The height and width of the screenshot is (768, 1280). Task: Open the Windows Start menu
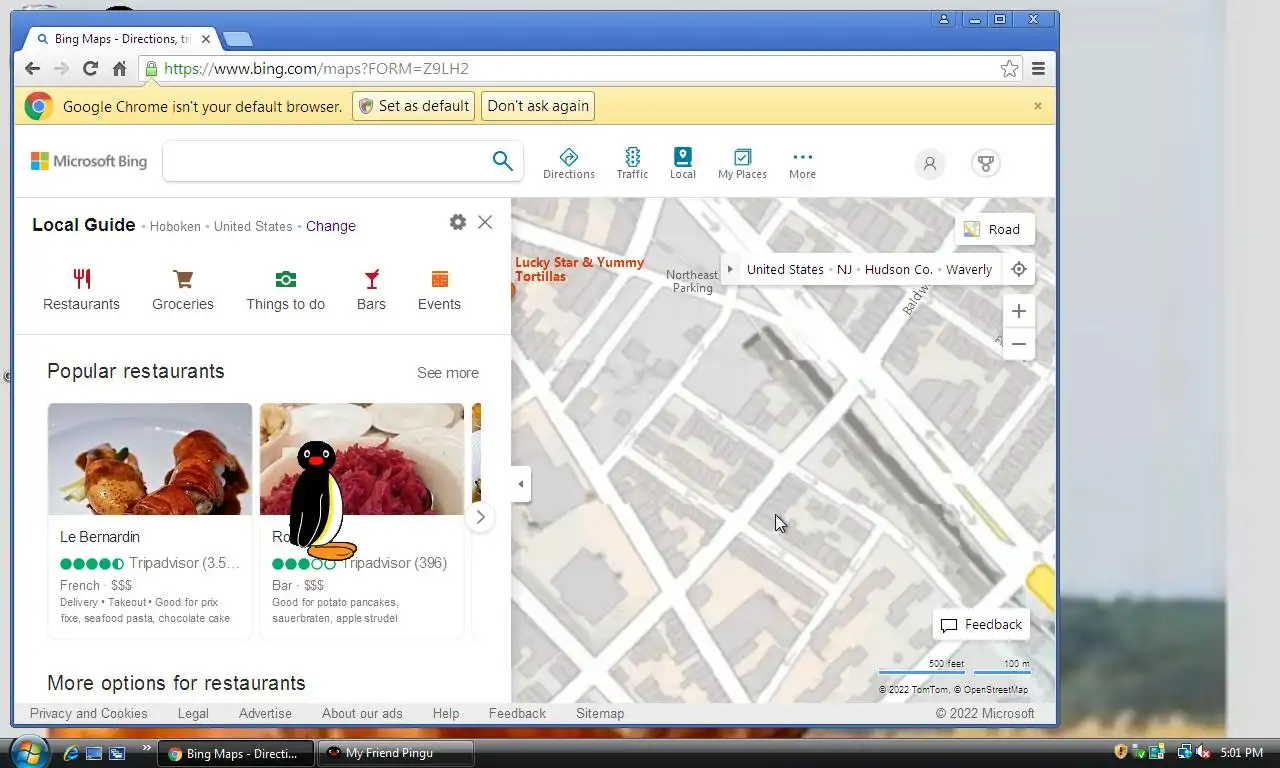[x=29, y=752]
